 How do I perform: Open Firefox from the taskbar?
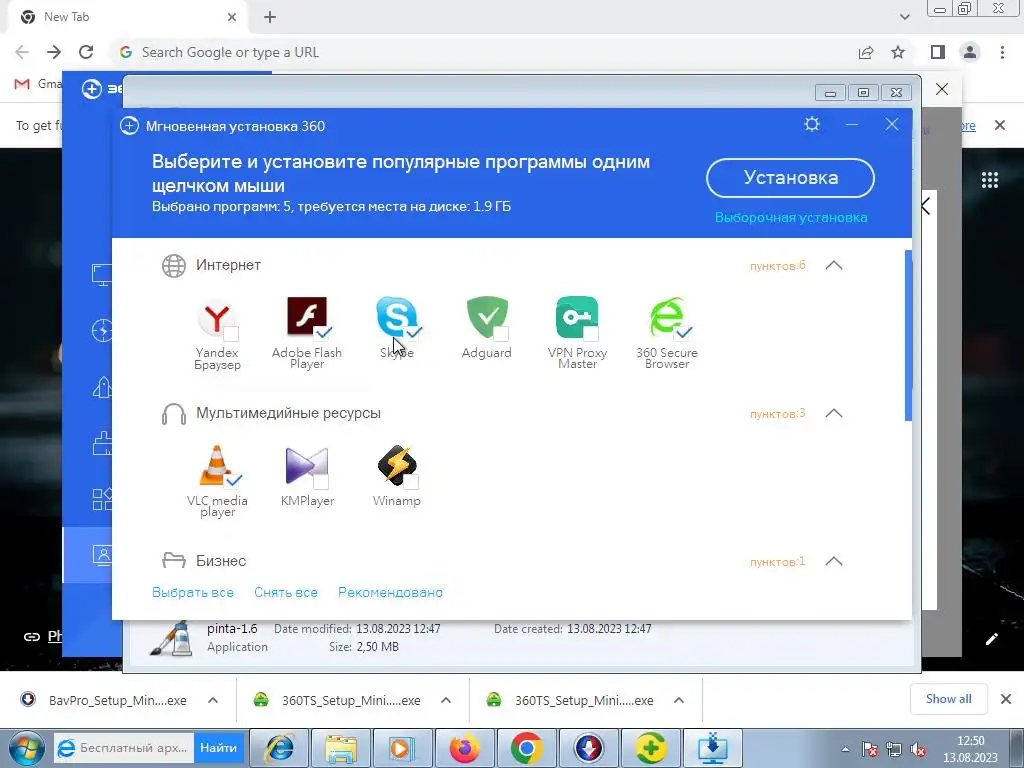click(x=464, y=748)
